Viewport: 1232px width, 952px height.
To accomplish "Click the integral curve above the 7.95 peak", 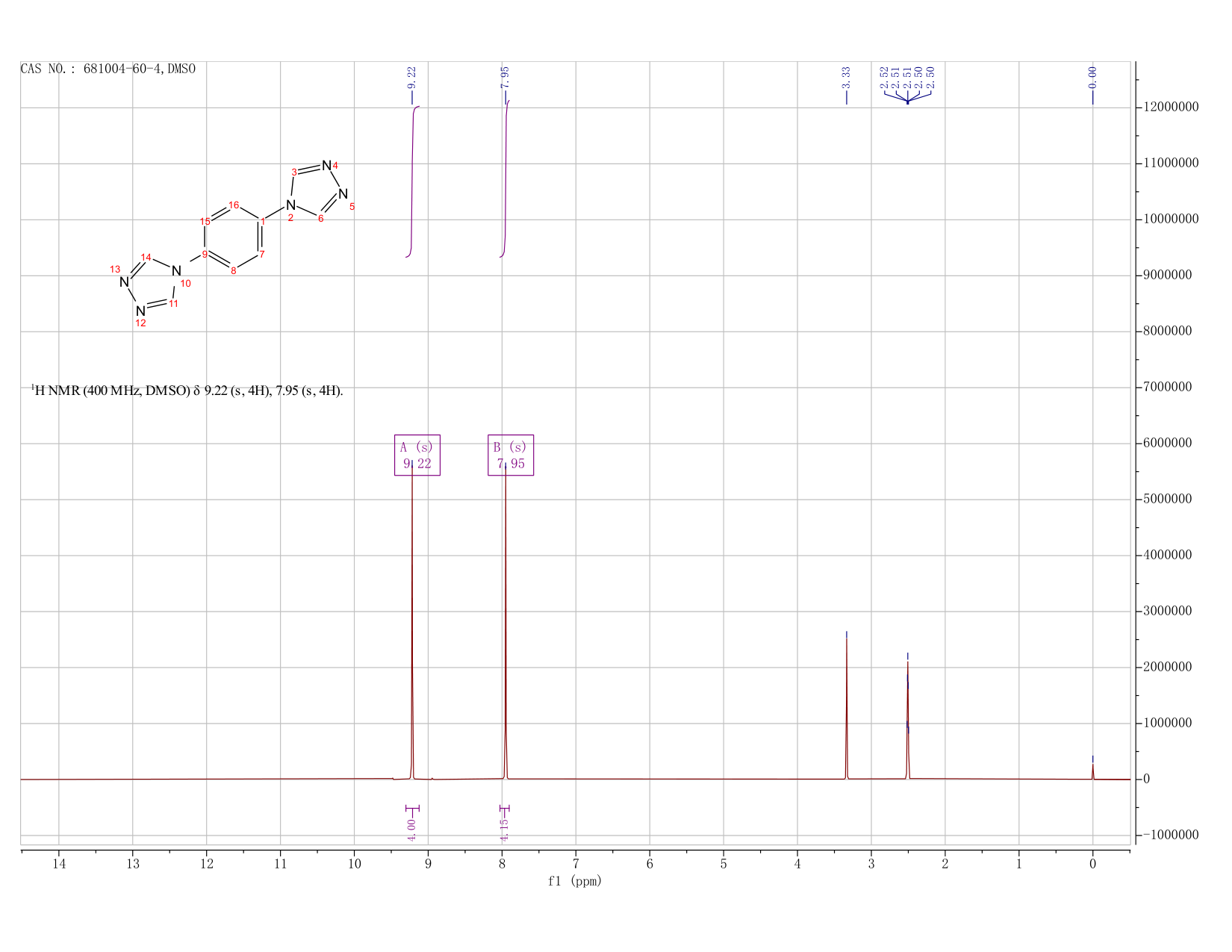I will (505, 178).
